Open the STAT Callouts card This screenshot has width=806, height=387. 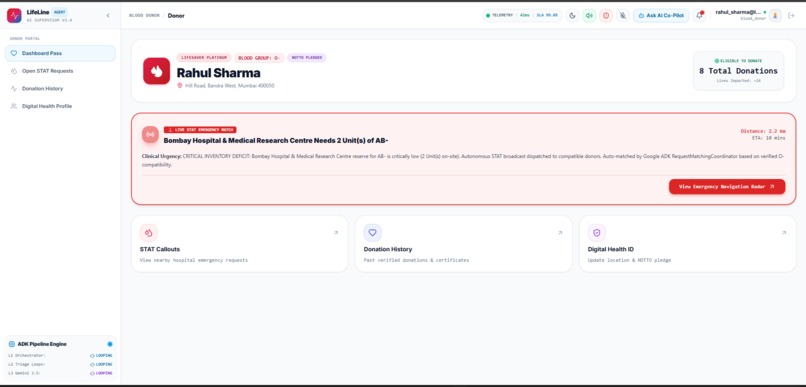[240, 244]
